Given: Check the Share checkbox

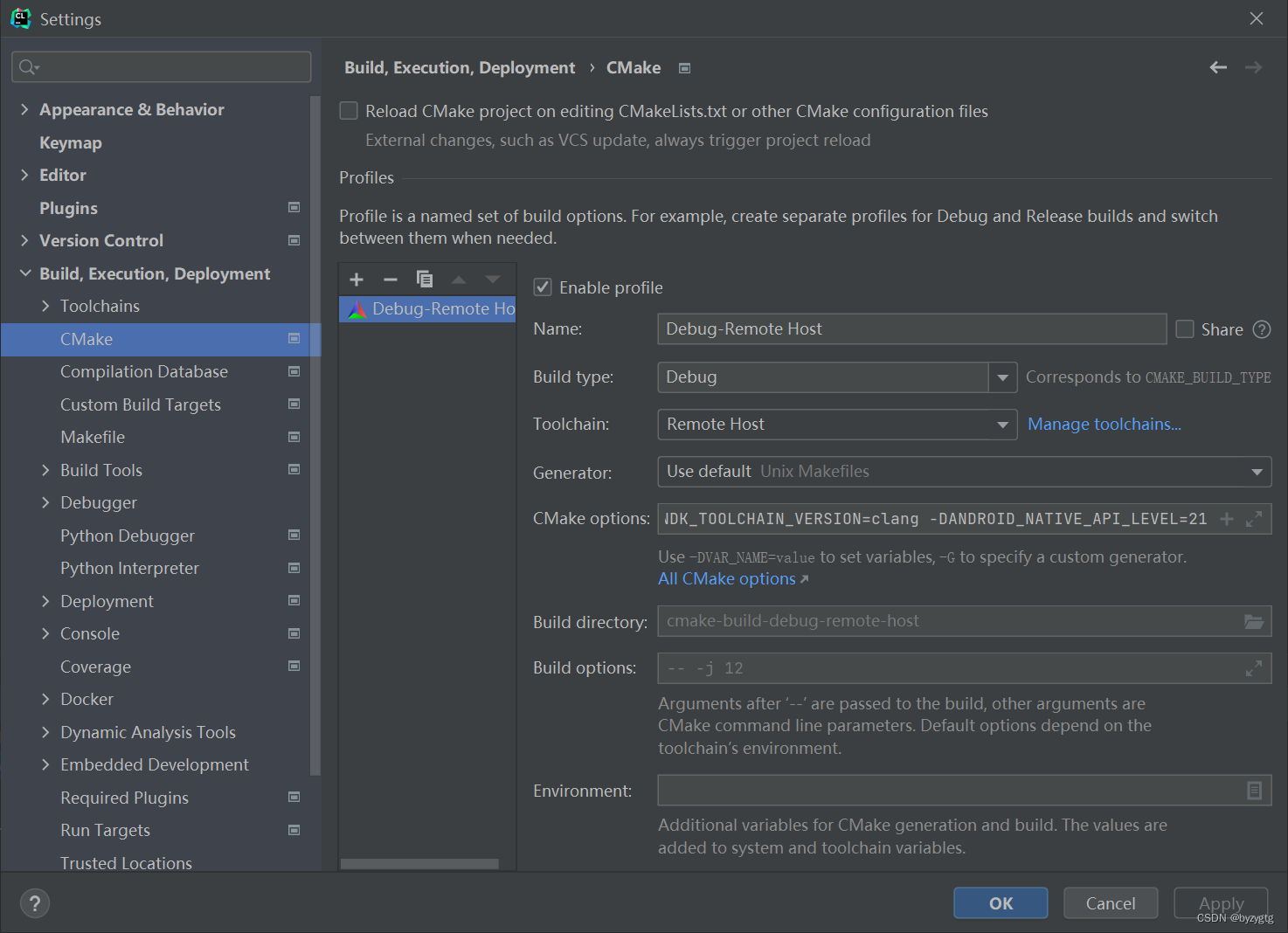Looking at the screenshot, I should coord(1185,329).
